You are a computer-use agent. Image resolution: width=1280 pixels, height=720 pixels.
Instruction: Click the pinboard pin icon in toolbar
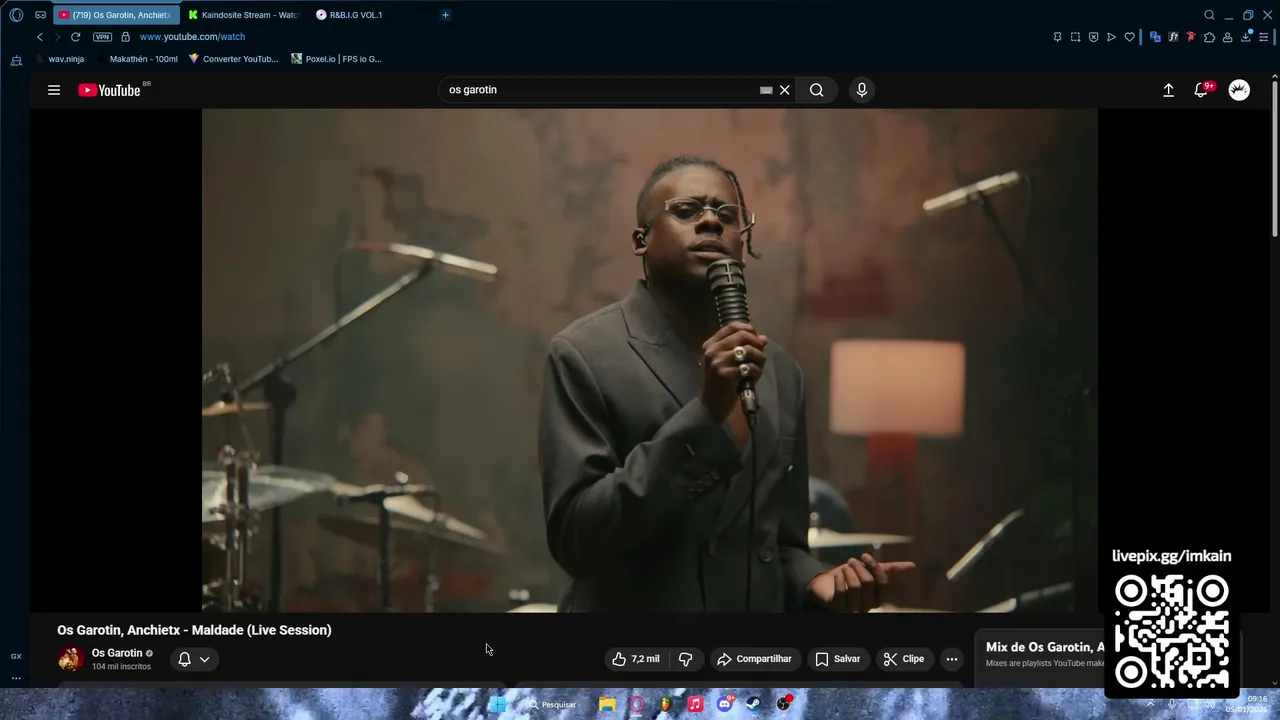(x=1057, y=37)
